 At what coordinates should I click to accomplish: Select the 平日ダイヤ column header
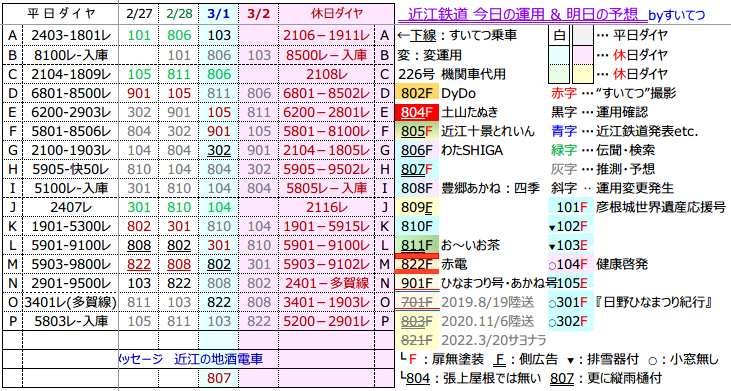click(x=60, y=14)
